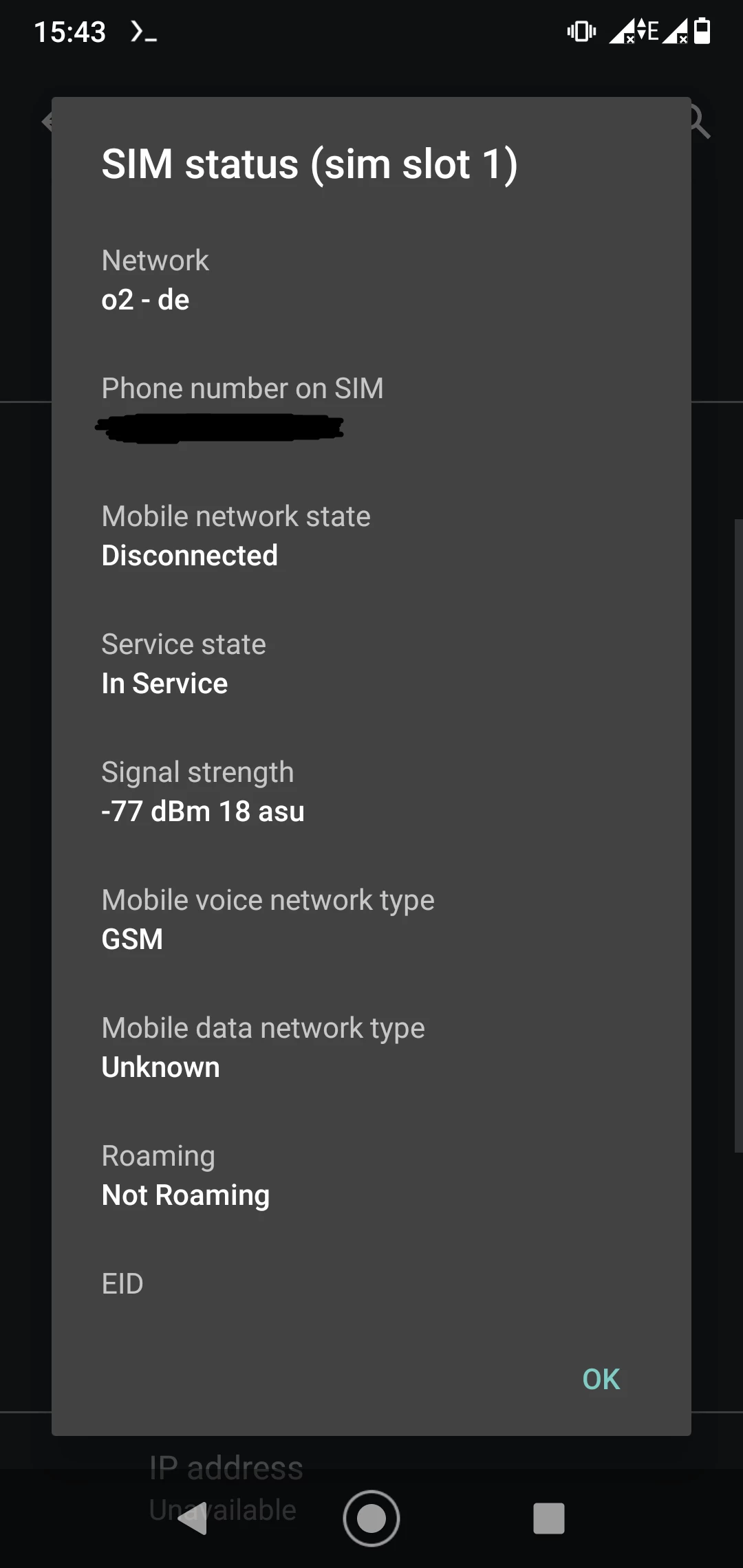Tap the first SIM signal strength icon
This screenshot has width=743, height=1568.
(623, 32)
